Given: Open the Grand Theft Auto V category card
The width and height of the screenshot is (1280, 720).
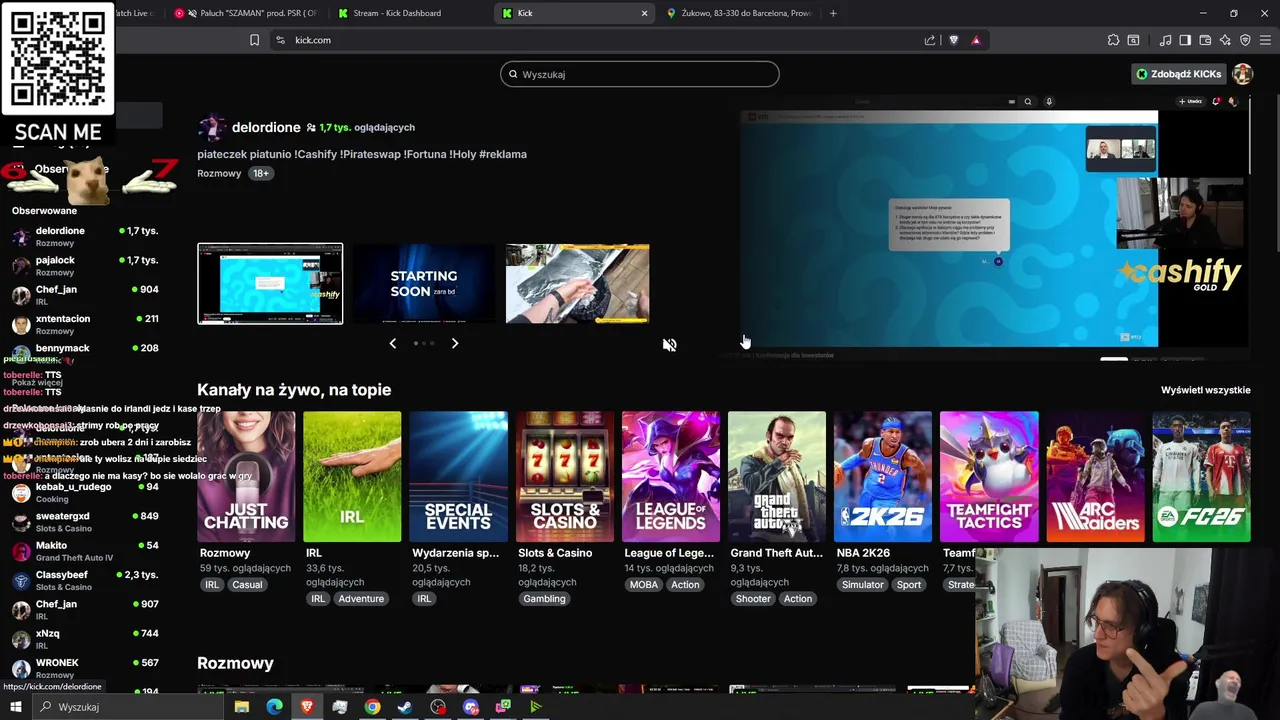Looking at the screenshot, I should point(776,477).
